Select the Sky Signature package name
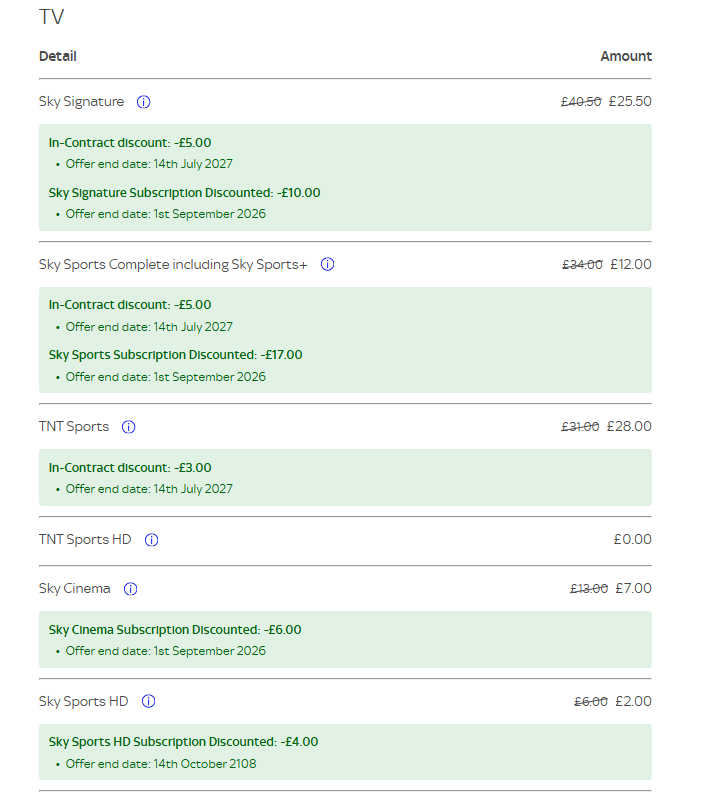The image size is (716, 800). [82, 102]
